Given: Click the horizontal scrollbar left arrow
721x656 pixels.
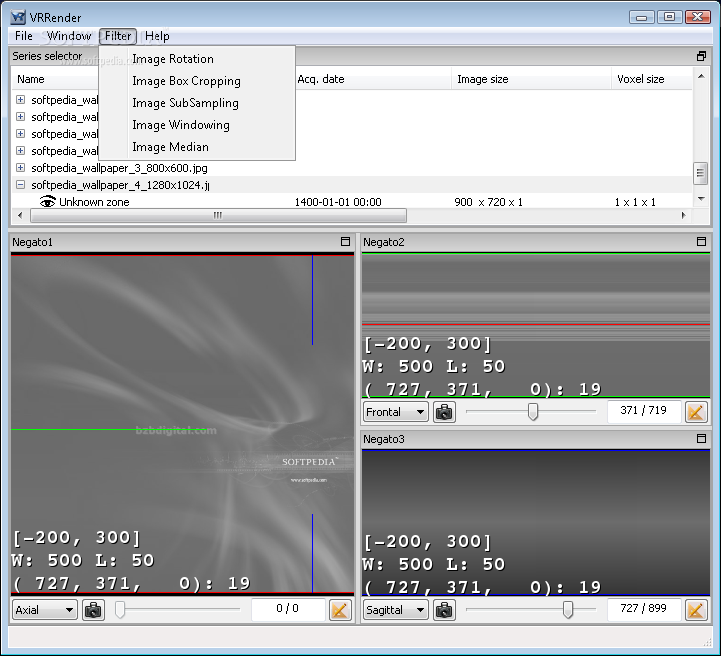Looking at the screenshot, I should 20,215.
